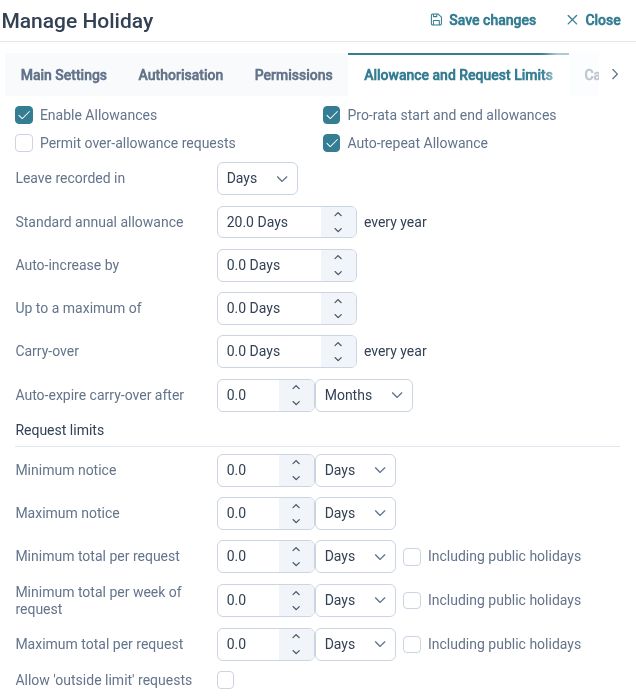Click the Maximum total per request 0.0 field
This screenshot has width=636, height=699.
coord(248,644)
